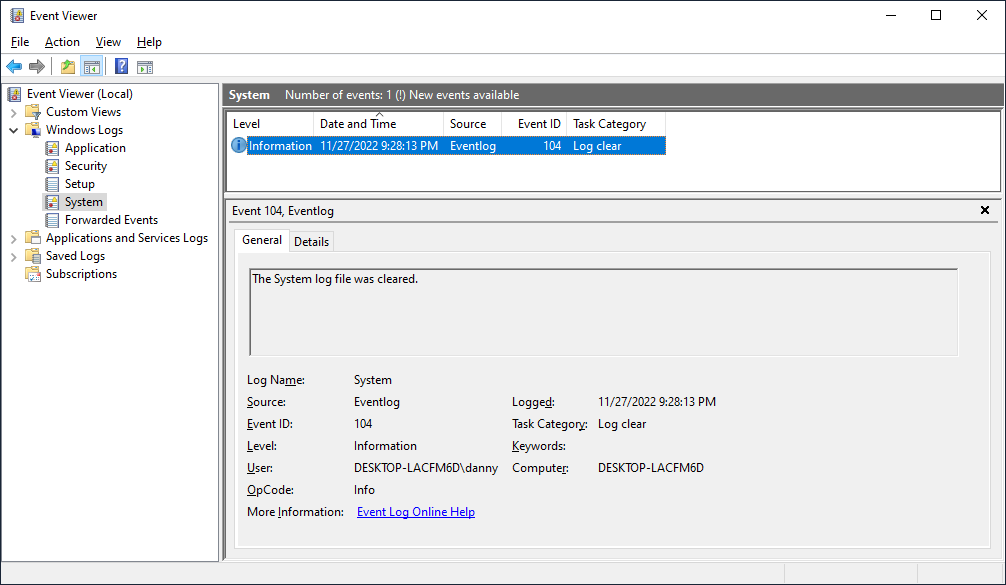Click the Application log icon
Viewport: 1006px width, 585px height.
[52, 148]
